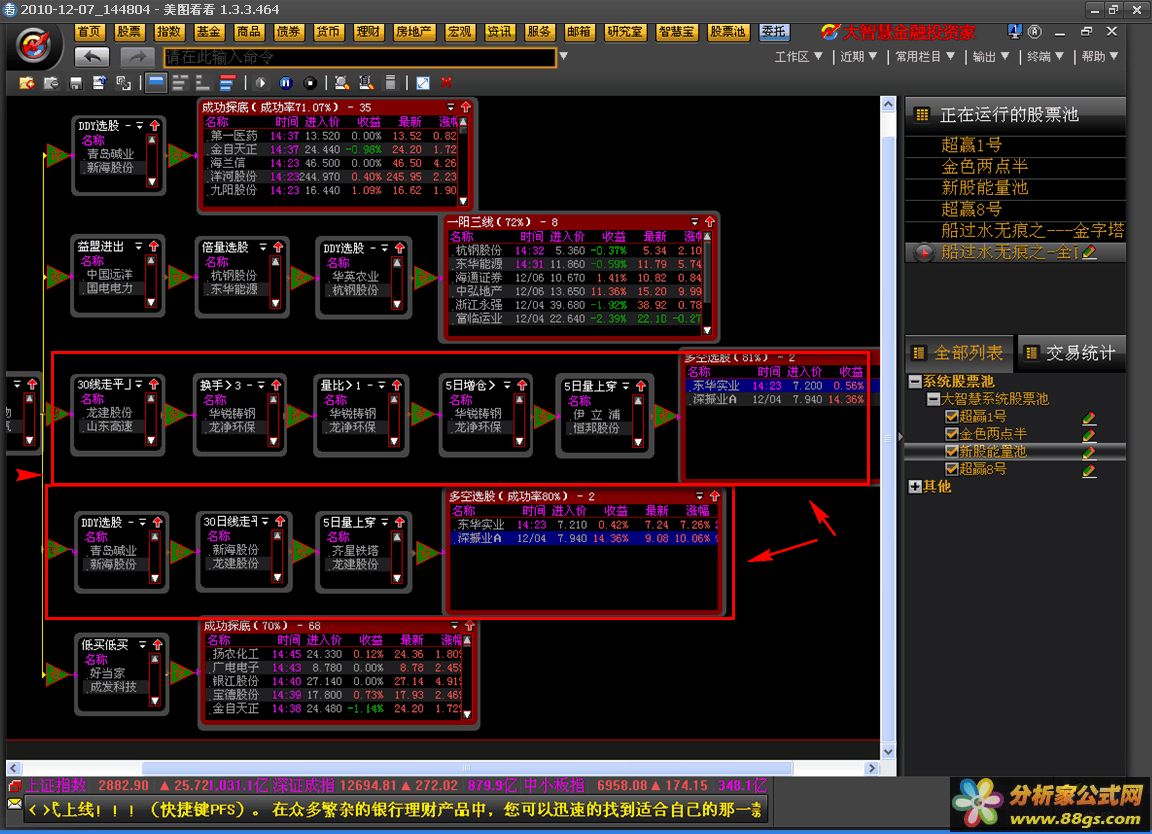Screen dimensions: 1152x834
Task: Edit 金色两点半 with its pencil icon
Action: pos(1090,435)
